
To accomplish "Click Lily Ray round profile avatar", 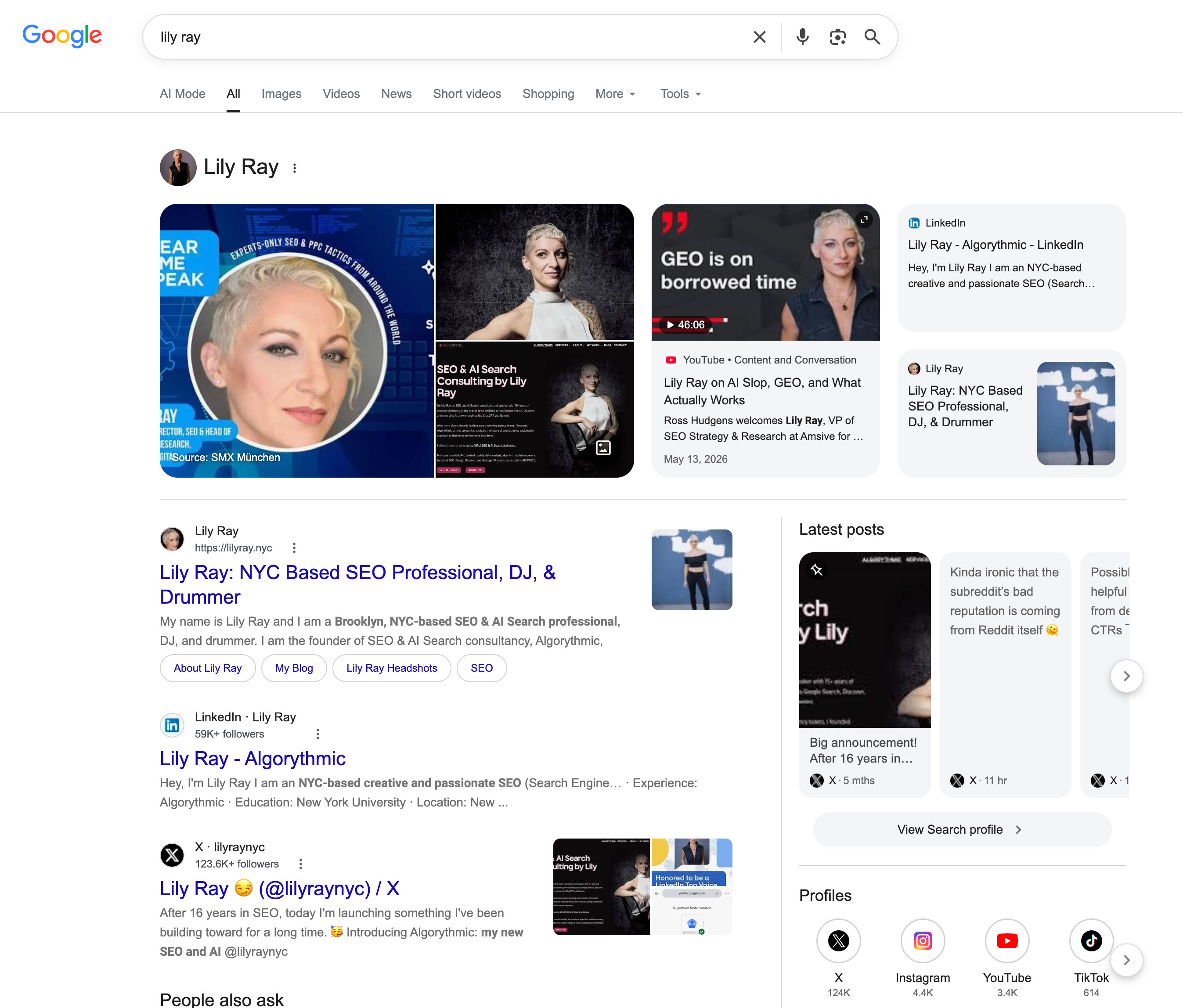I will (x=178, y=167).
